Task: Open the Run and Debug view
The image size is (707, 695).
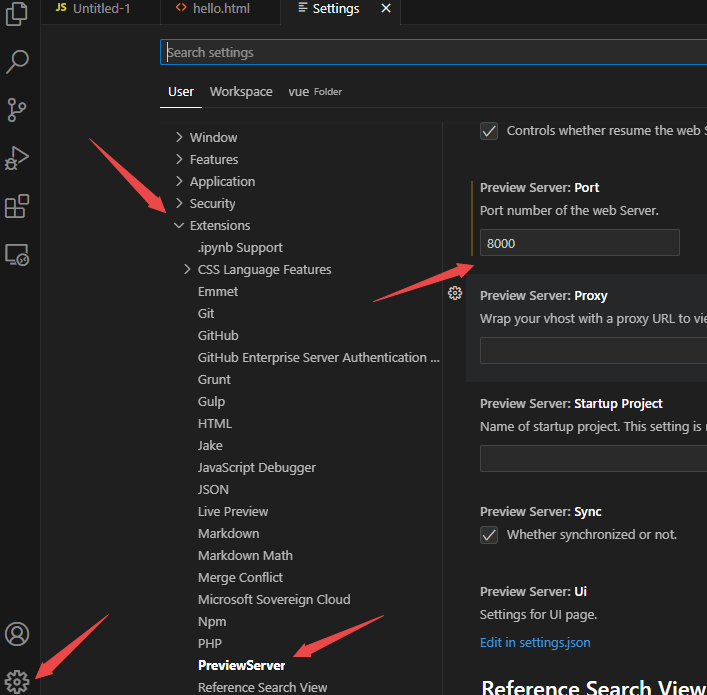Action: point(17,158)
